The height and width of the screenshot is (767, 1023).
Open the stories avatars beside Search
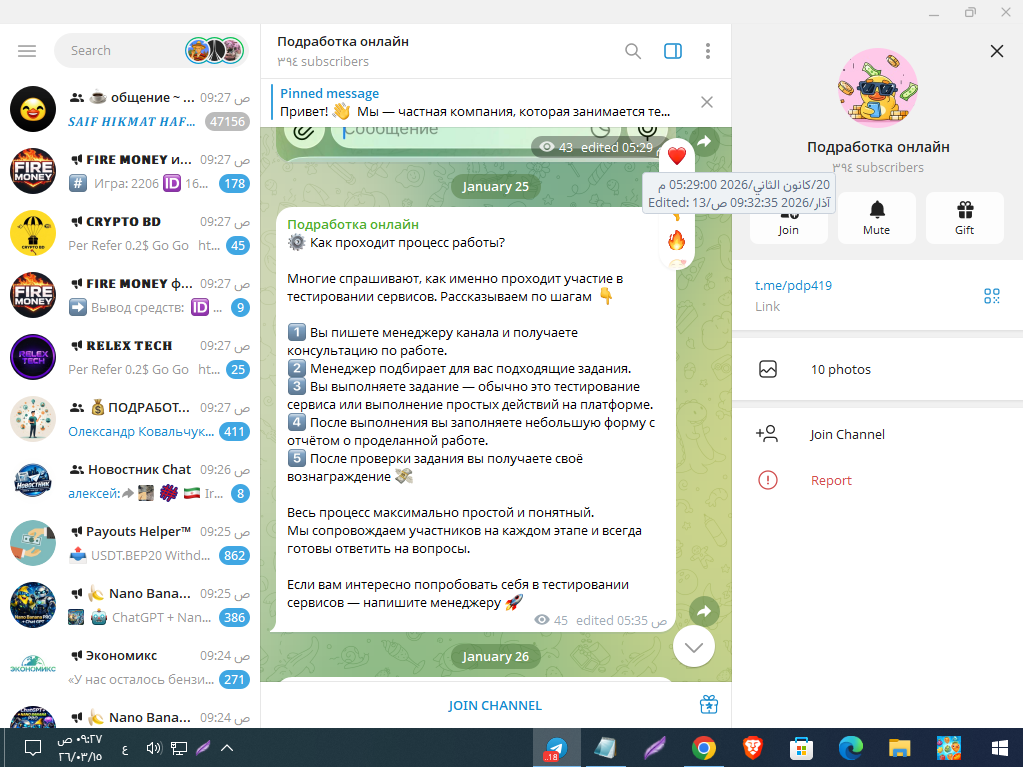tap(215, 51)
